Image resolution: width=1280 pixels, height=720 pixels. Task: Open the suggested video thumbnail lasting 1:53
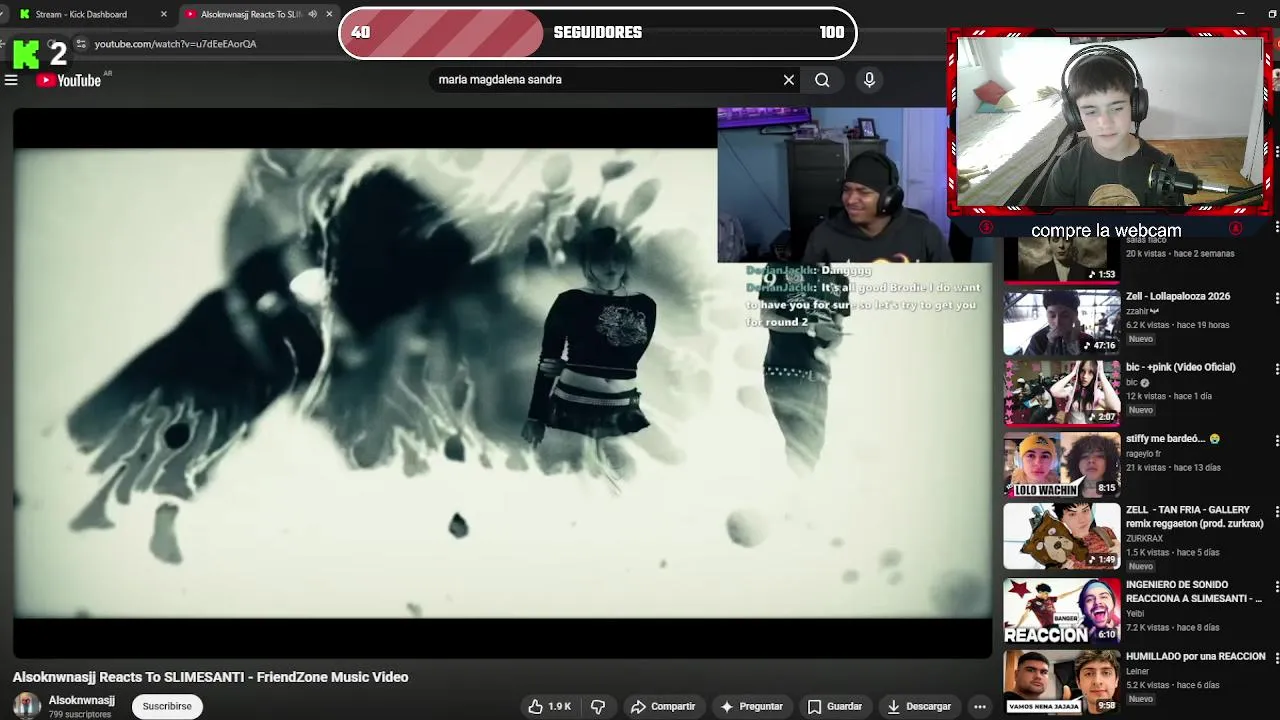coord(1062,260)
